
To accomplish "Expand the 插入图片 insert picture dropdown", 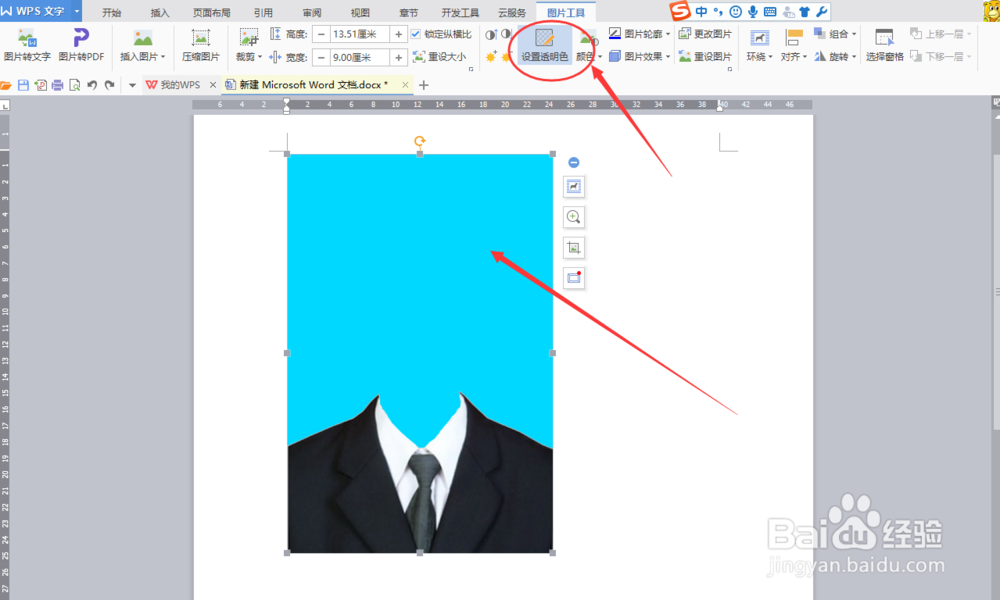I will click(163, 57).
